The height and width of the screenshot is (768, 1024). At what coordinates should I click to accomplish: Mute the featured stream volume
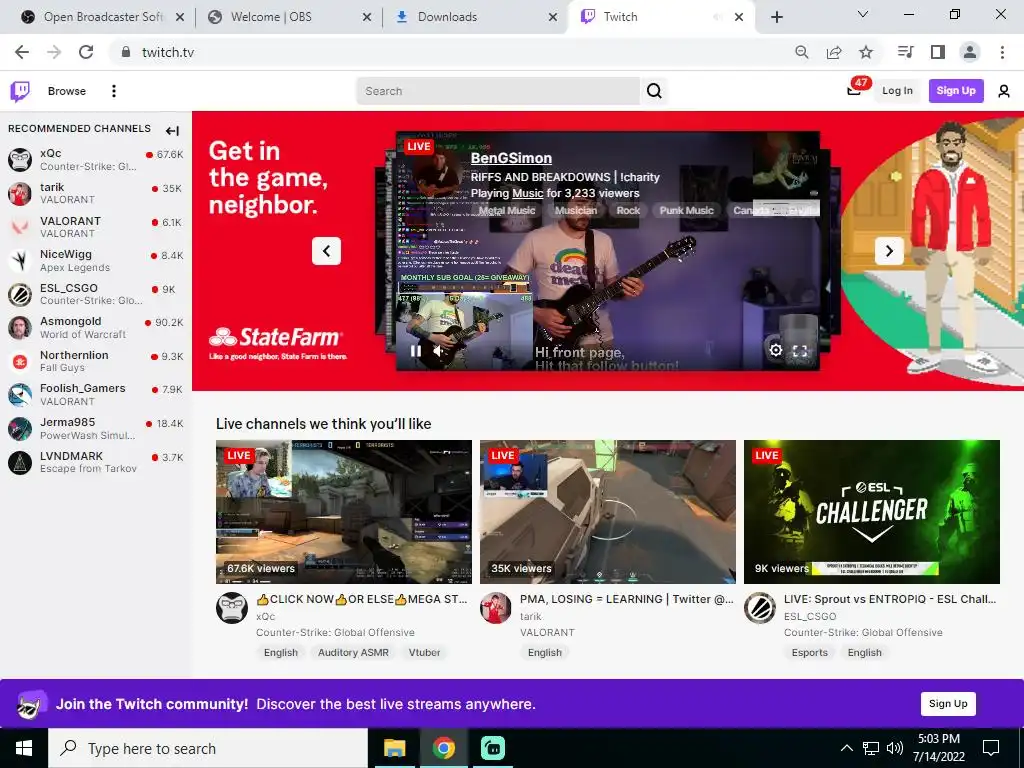click(440, 351)
